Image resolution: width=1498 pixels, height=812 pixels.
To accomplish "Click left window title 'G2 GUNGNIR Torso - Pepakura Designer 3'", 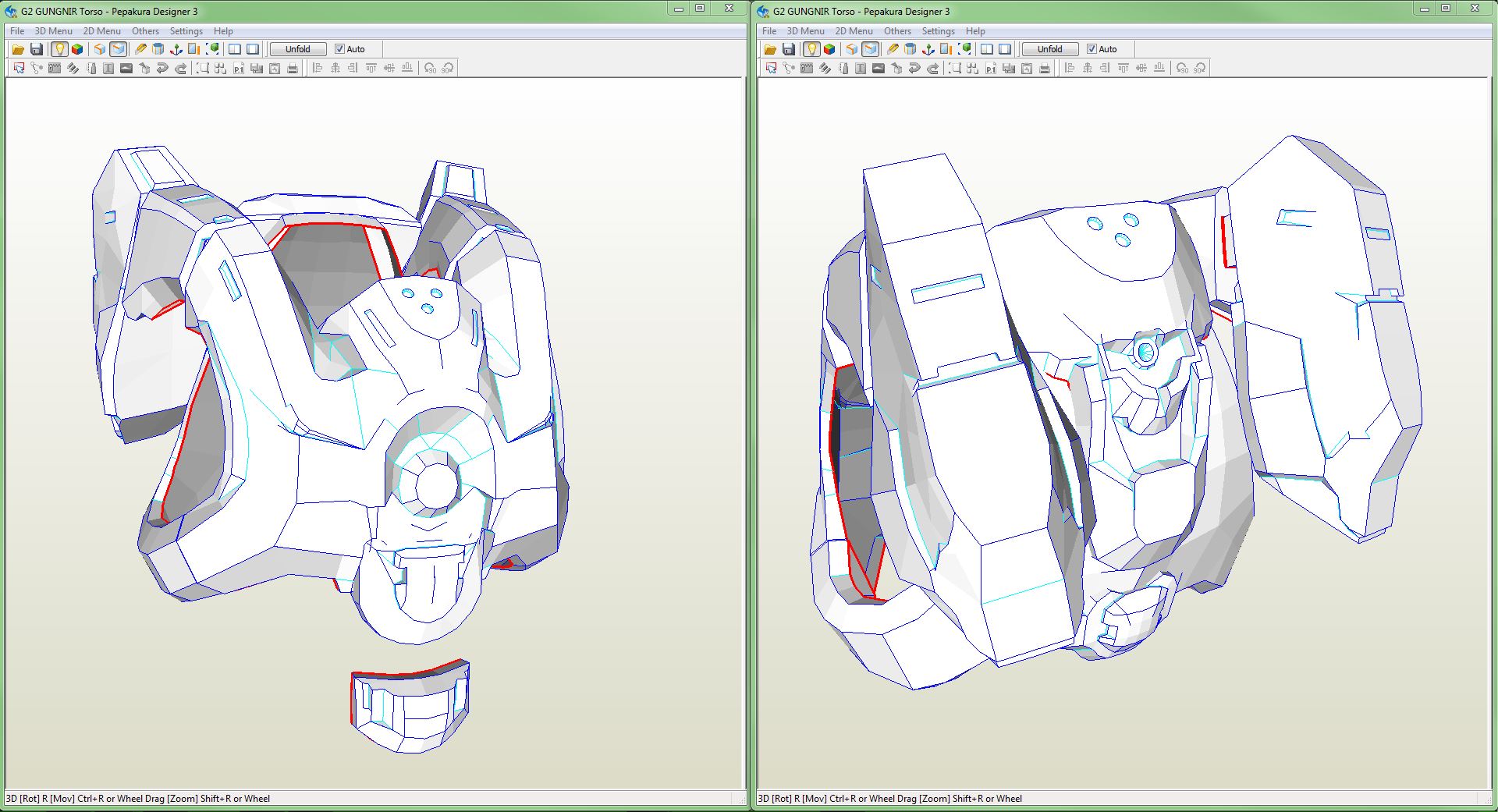I will 109,11.
